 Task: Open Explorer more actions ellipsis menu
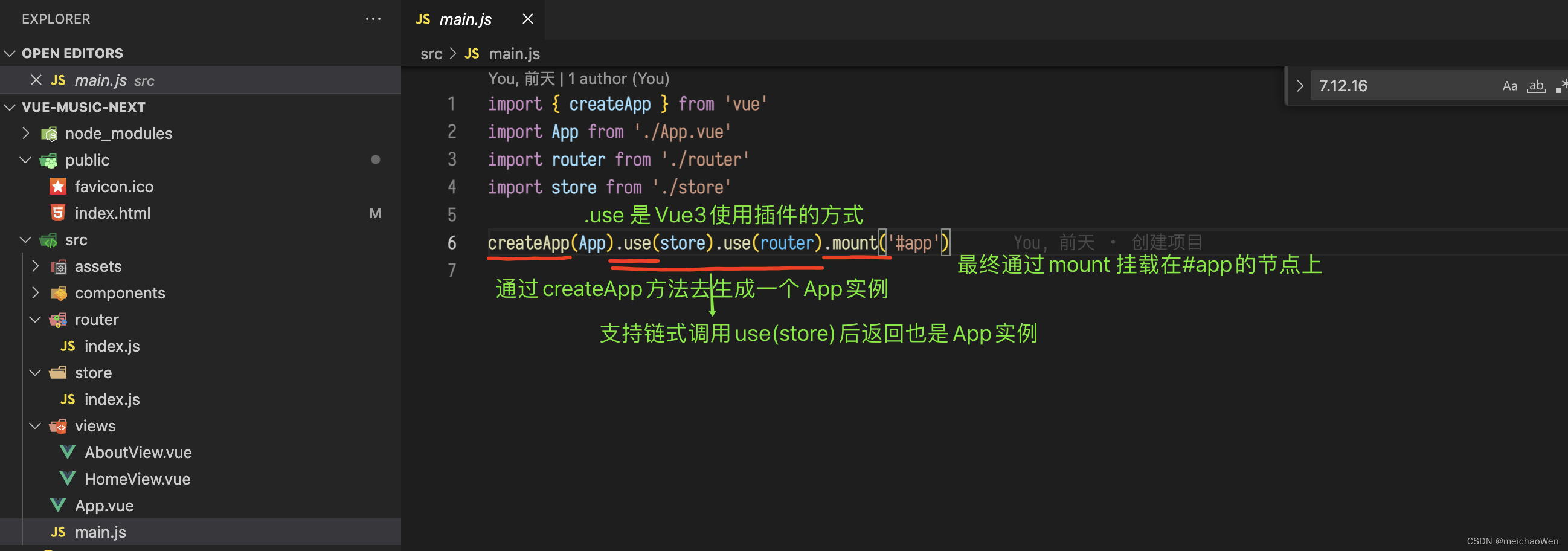click(373, 19)
